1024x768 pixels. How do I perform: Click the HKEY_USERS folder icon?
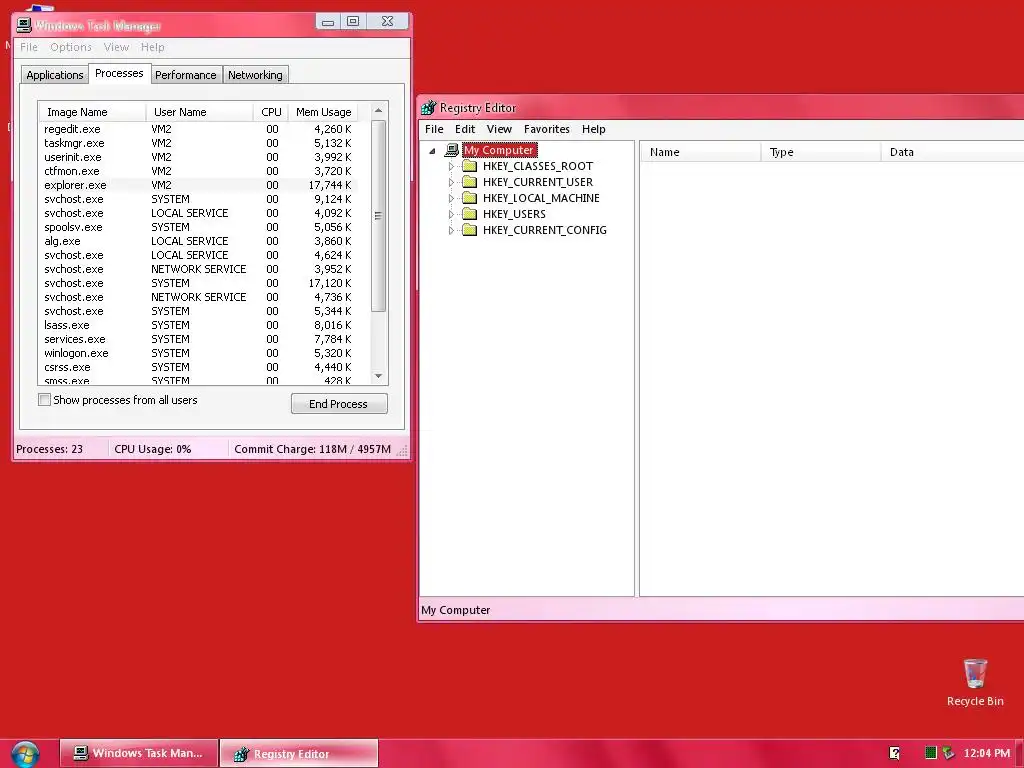pos(470,214)
